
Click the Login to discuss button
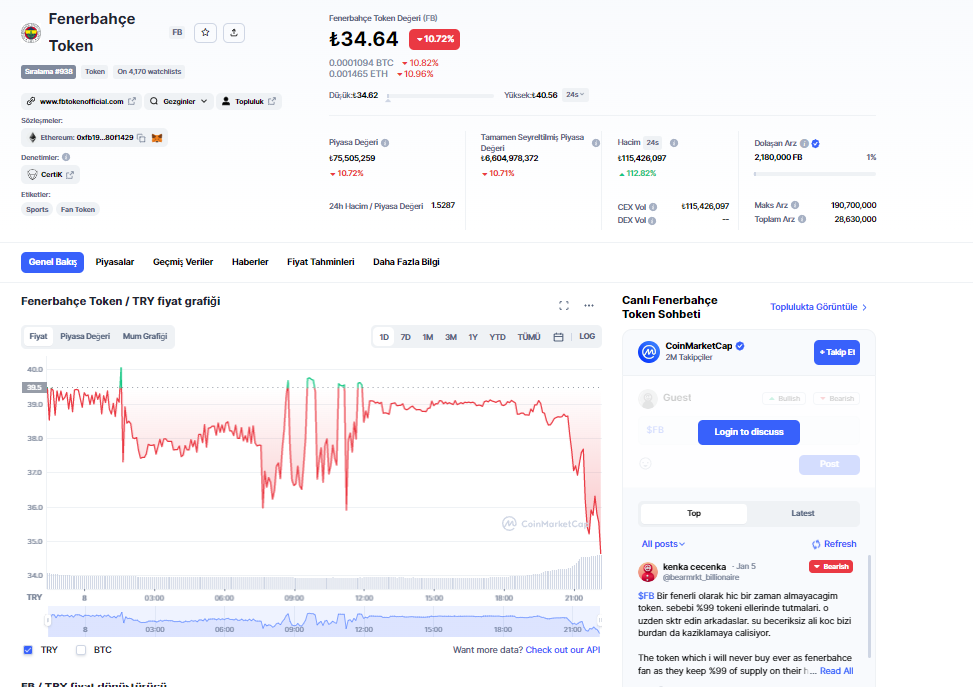(749, 432)
